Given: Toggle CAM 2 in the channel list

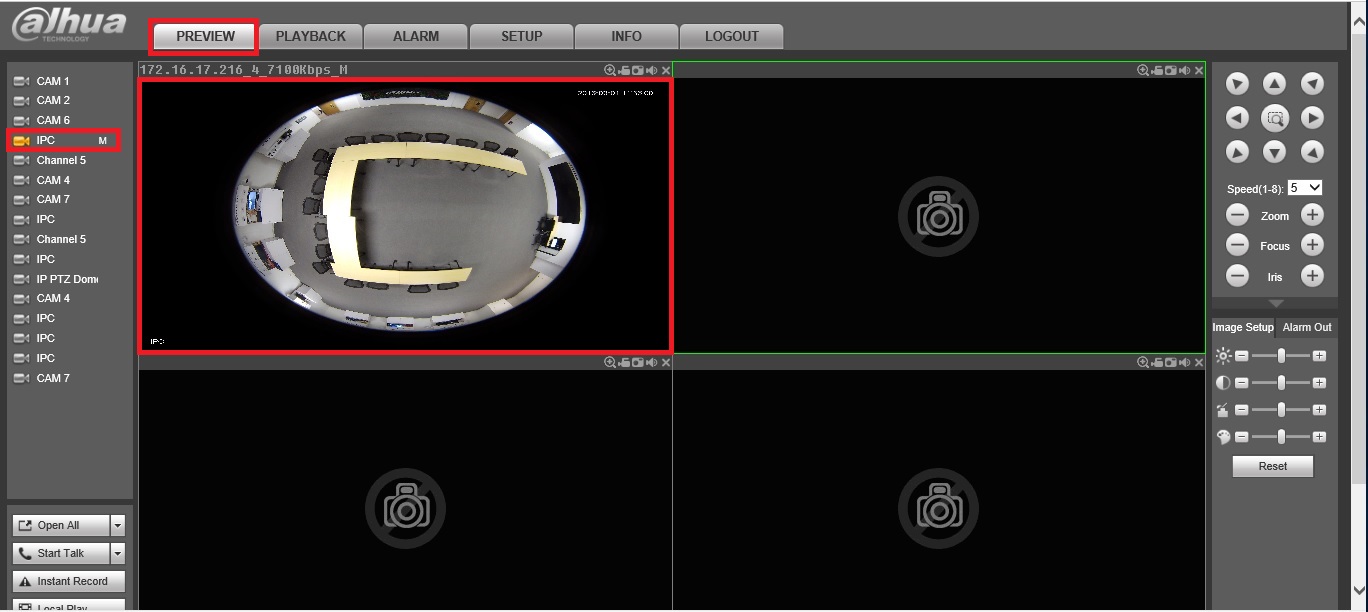Looking at the screenshot, I should 53,100.
